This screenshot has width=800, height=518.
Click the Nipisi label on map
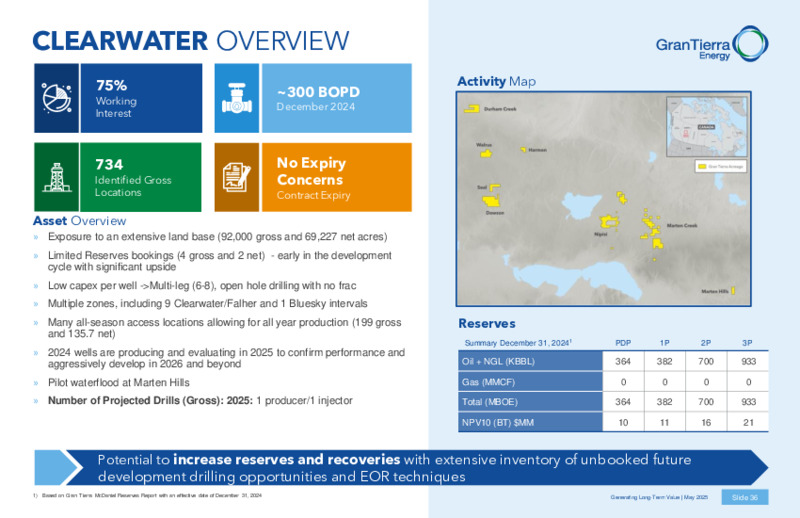(601, 234)
